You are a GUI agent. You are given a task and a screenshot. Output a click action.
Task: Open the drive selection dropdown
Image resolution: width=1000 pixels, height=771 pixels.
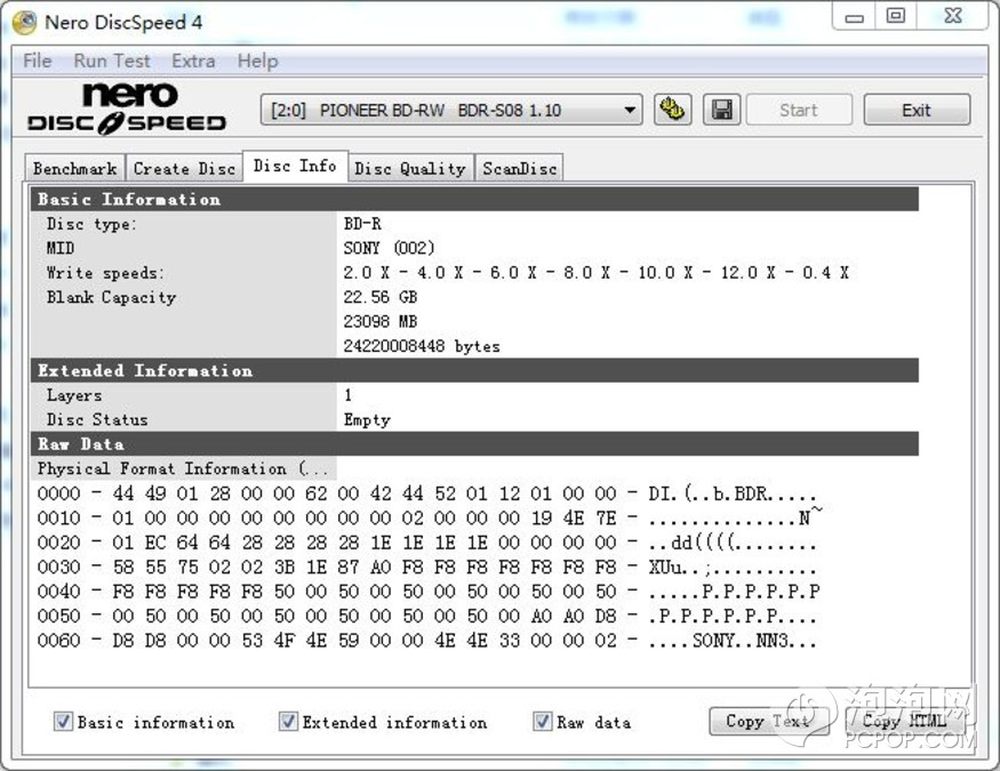(451, 110)
